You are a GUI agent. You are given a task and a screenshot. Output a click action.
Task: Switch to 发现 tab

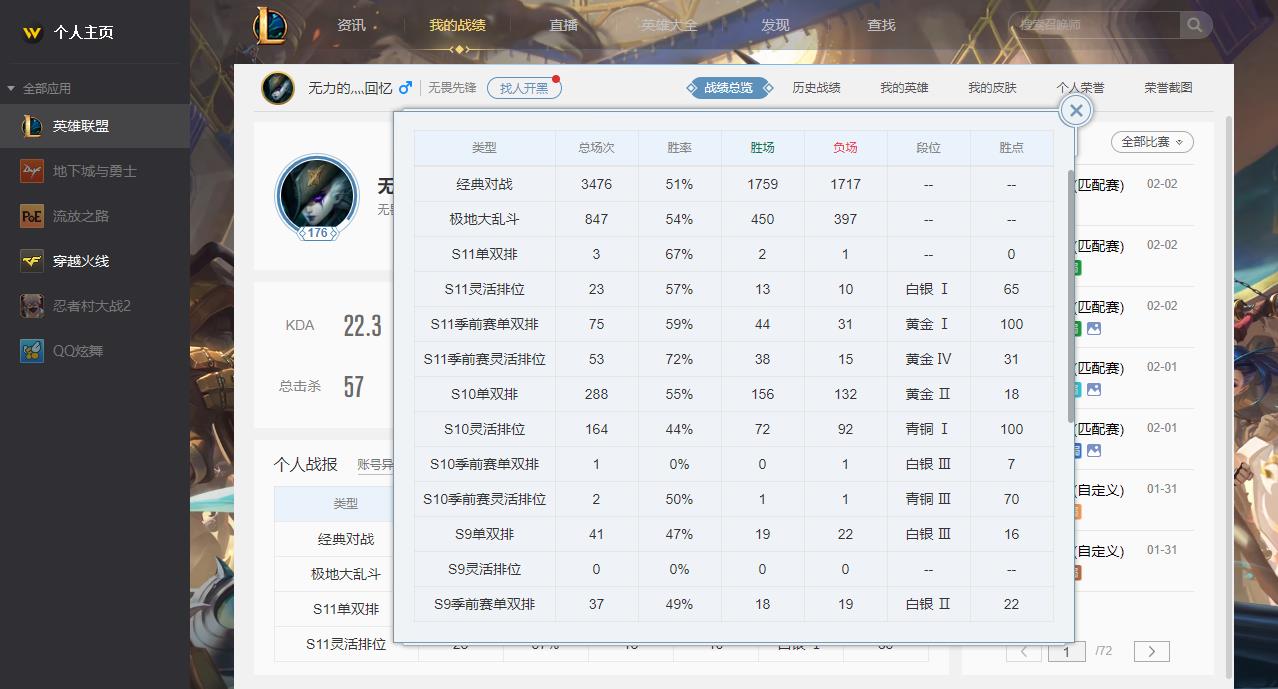775,25
